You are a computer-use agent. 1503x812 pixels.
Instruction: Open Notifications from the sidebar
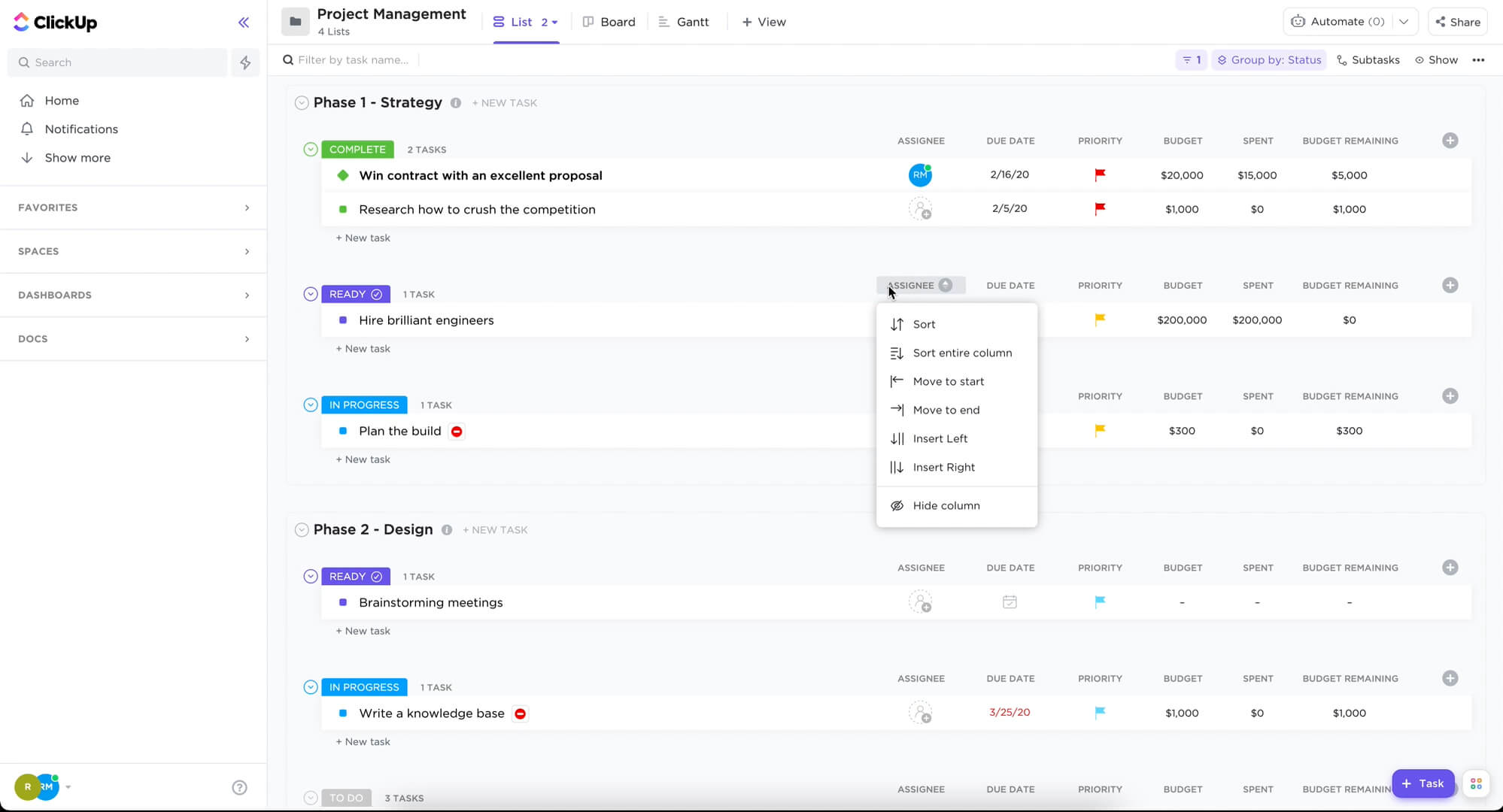[81, 129]
